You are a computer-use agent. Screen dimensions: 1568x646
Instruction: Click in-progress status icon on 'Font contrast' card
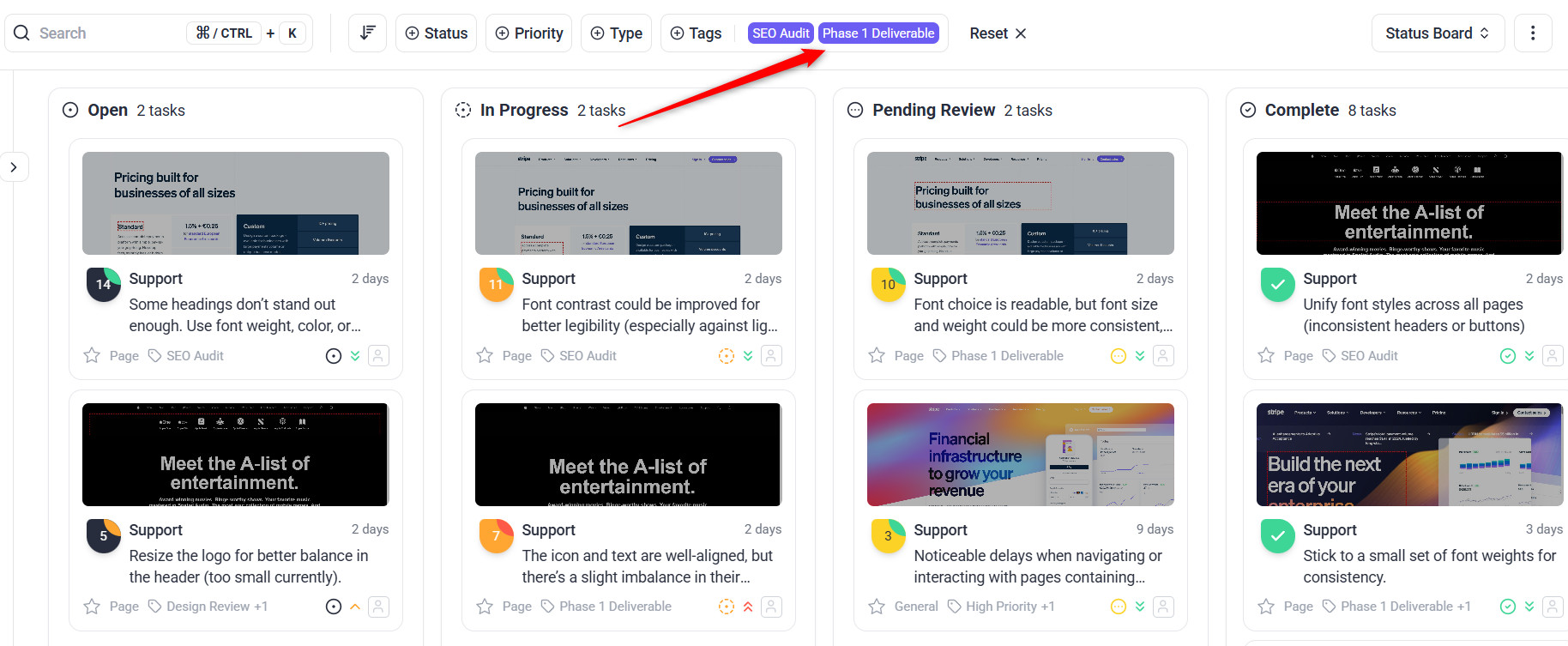(727, 356)
